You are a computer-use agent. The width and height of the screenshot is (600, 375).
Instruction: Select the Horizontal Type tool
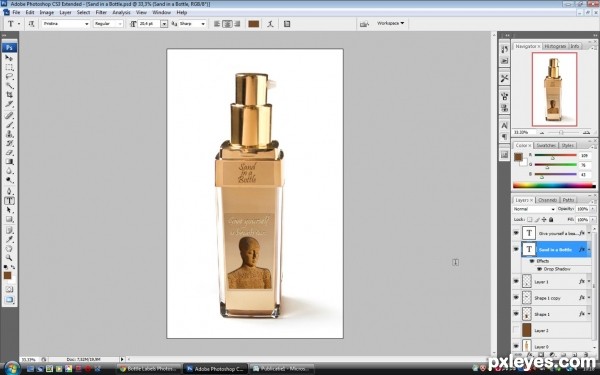tap(9, 201)
